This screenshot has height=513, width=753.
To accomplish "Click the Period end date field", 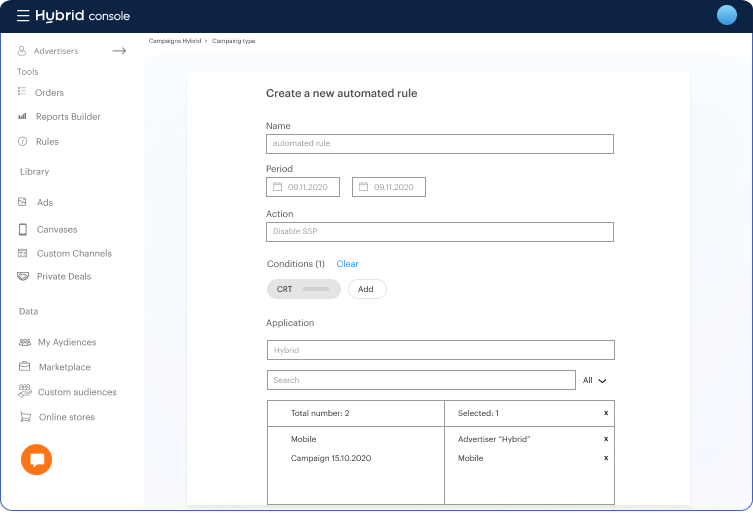I will click(x=389, y=187).
